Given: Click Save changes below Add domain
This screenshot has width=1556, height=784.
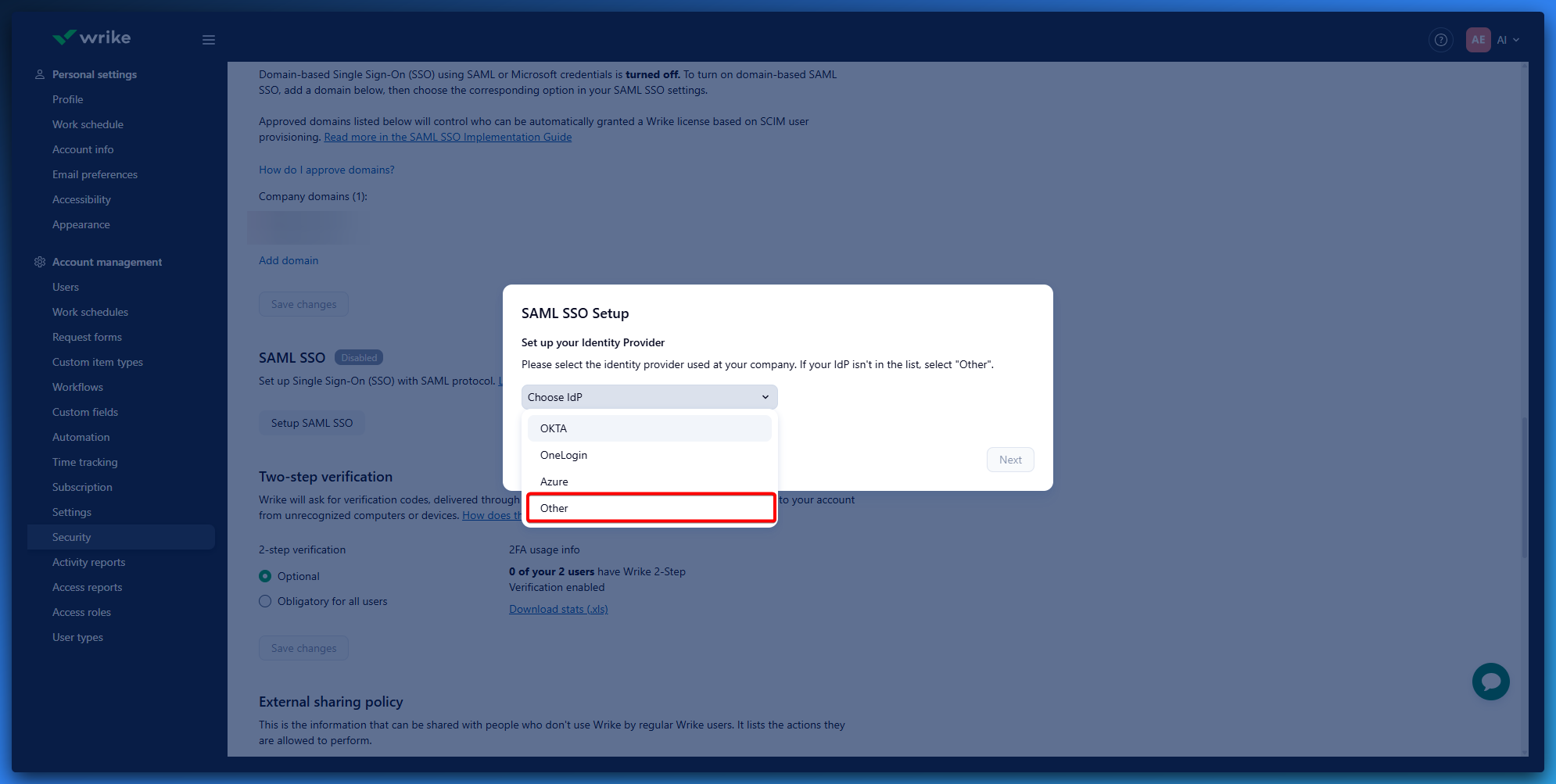Looking at the screenshot, I should [x=303, y=304].
